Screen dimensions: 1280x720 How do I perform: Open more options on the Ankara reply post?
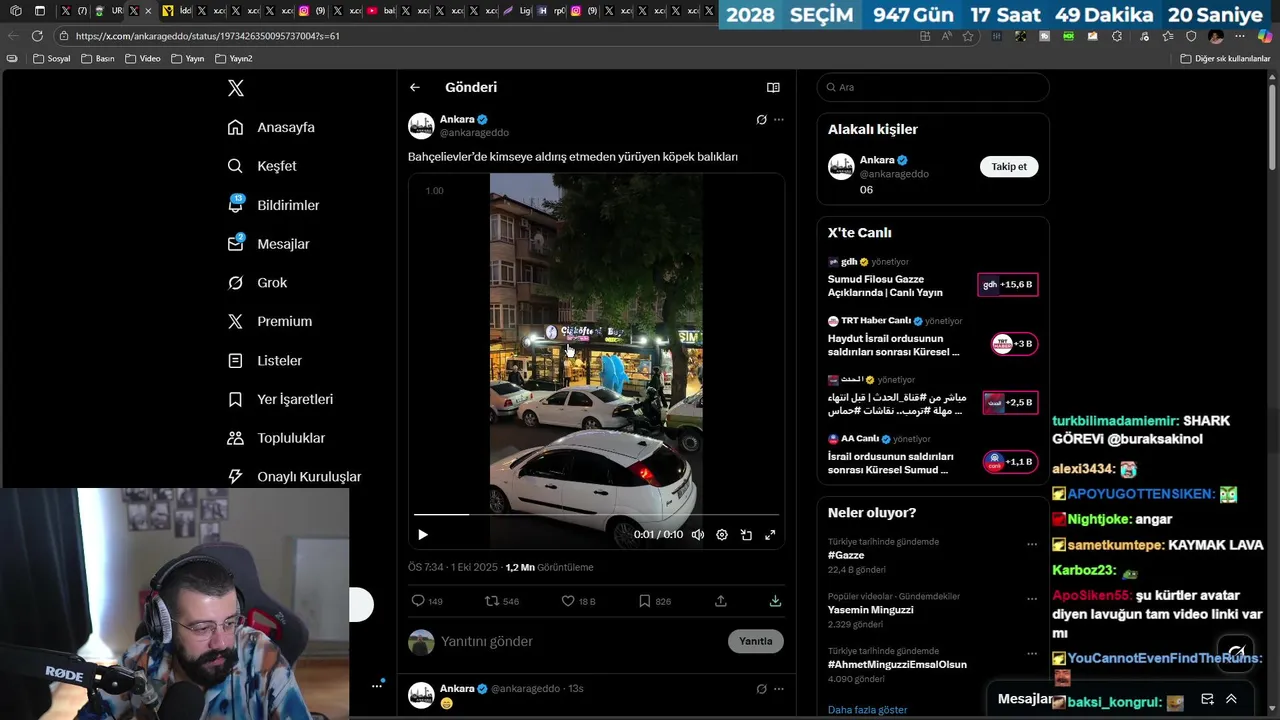(x=779, y=689)
